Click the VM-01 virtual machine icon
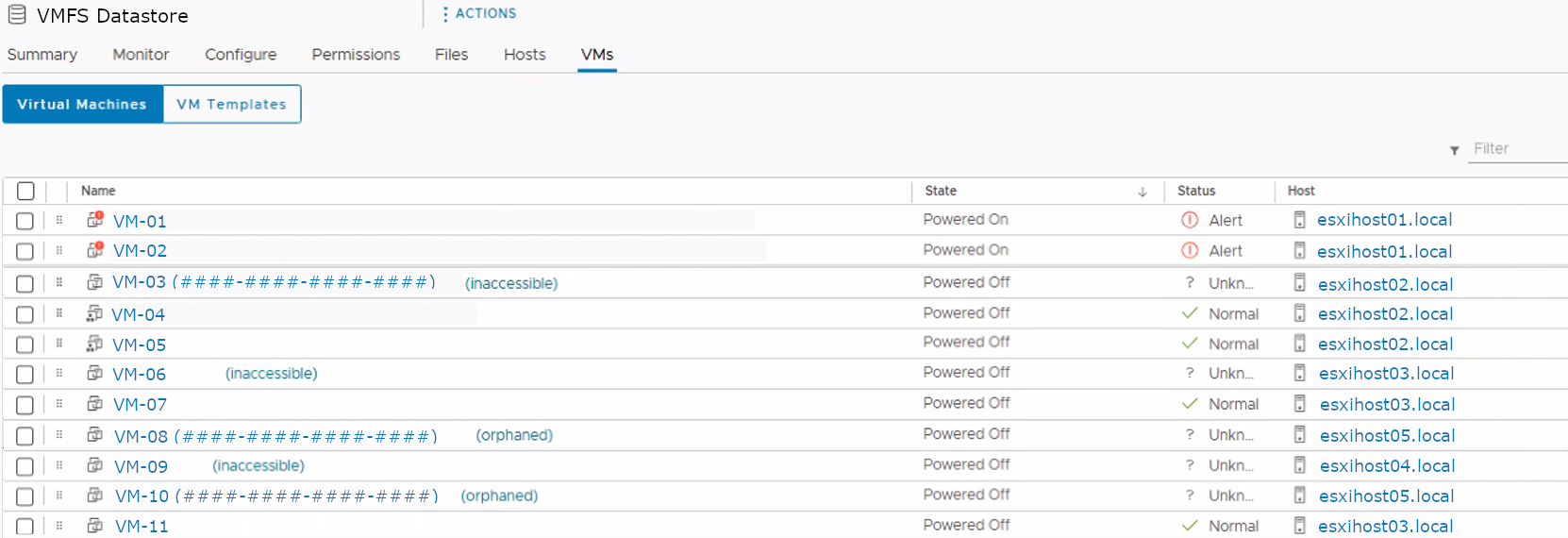This screenshot has height=538, width=1568. tap(94, 220)
